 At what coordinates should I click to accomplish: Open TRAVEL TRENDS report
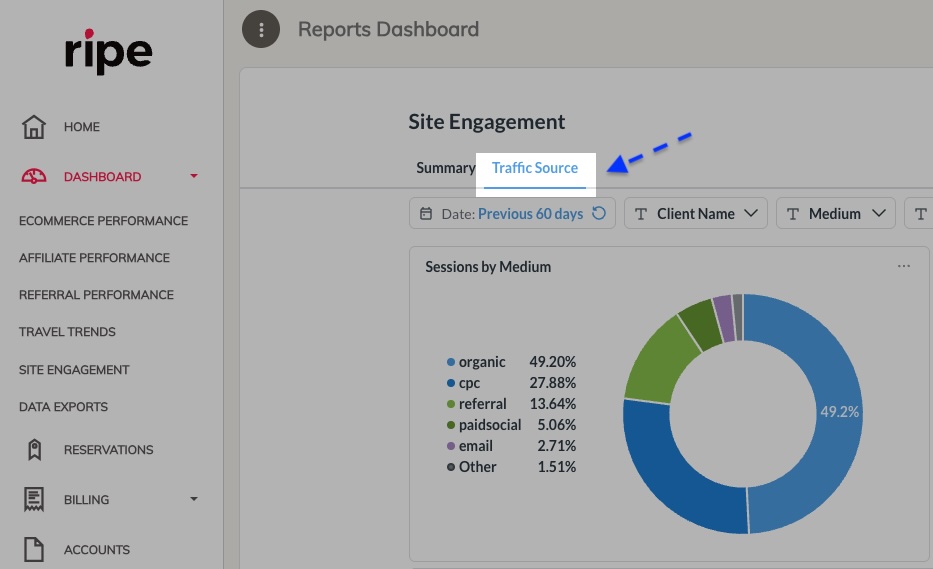[67, 332]
